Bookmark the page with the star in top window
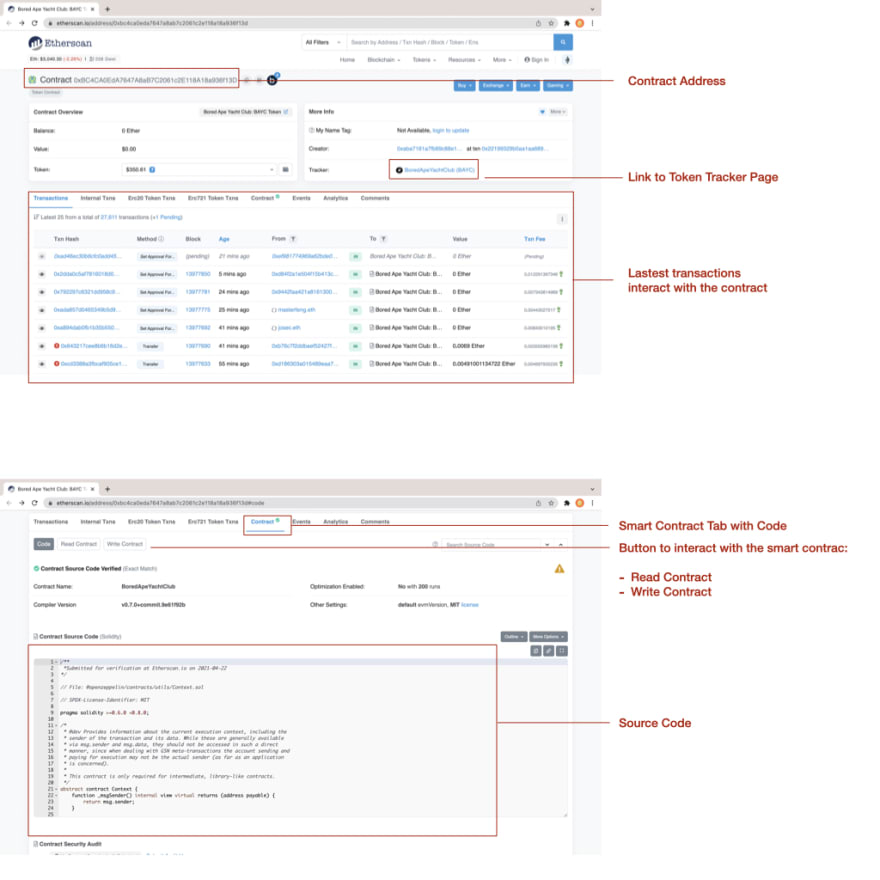Image resolution: width=880 pixels, height=880 pixels. click(x=551, y=23)
